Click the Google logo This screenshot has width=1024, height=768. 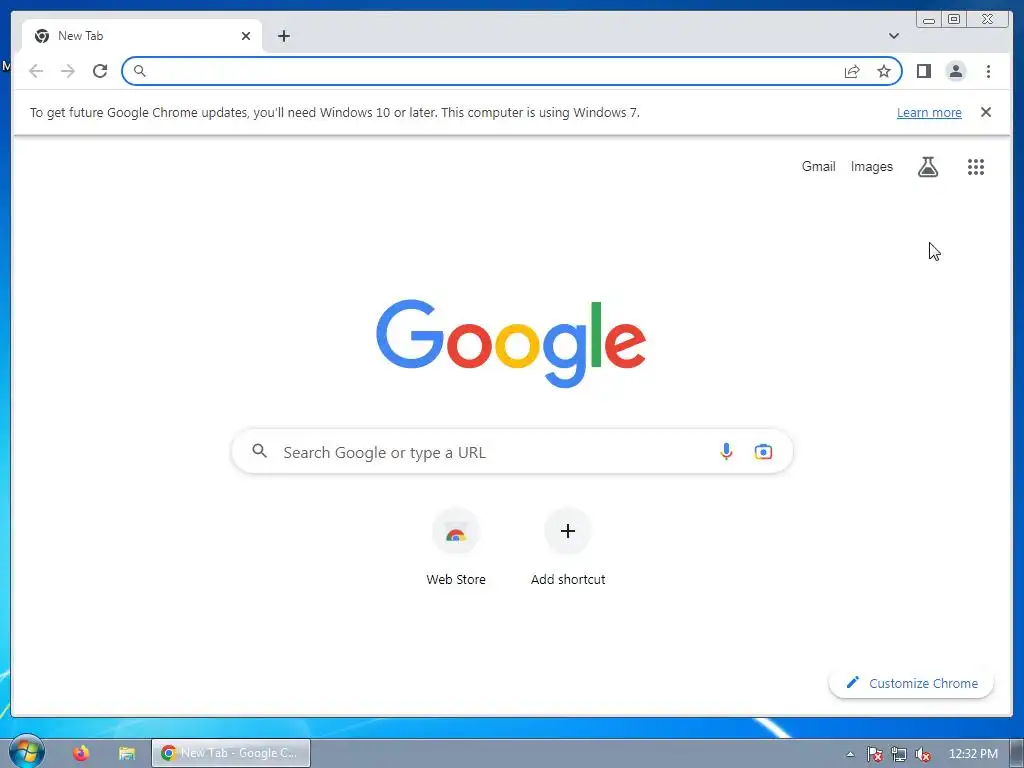click(511, 343)
